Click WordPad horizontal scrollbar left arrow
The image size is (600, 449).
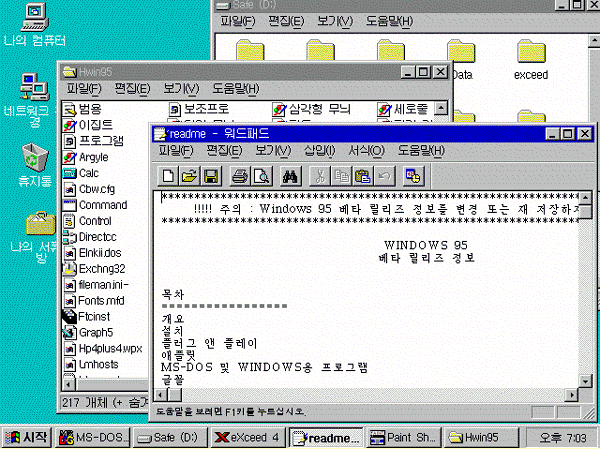pyautogui.click(x=161, y=394)
